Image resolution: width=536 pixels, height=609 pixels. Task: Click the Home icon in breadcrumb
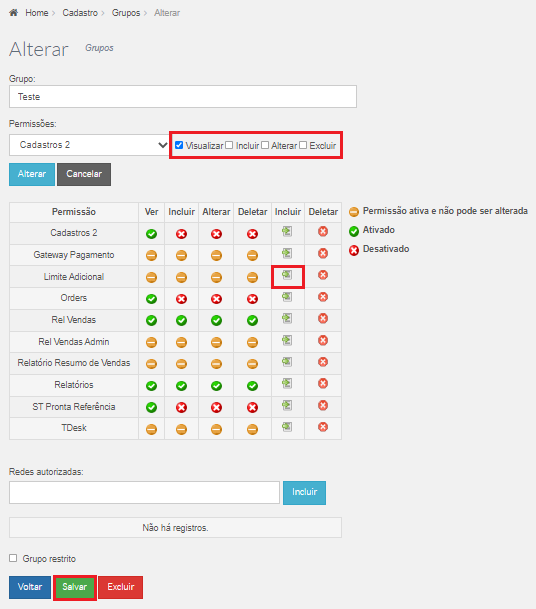pos(14,12)
